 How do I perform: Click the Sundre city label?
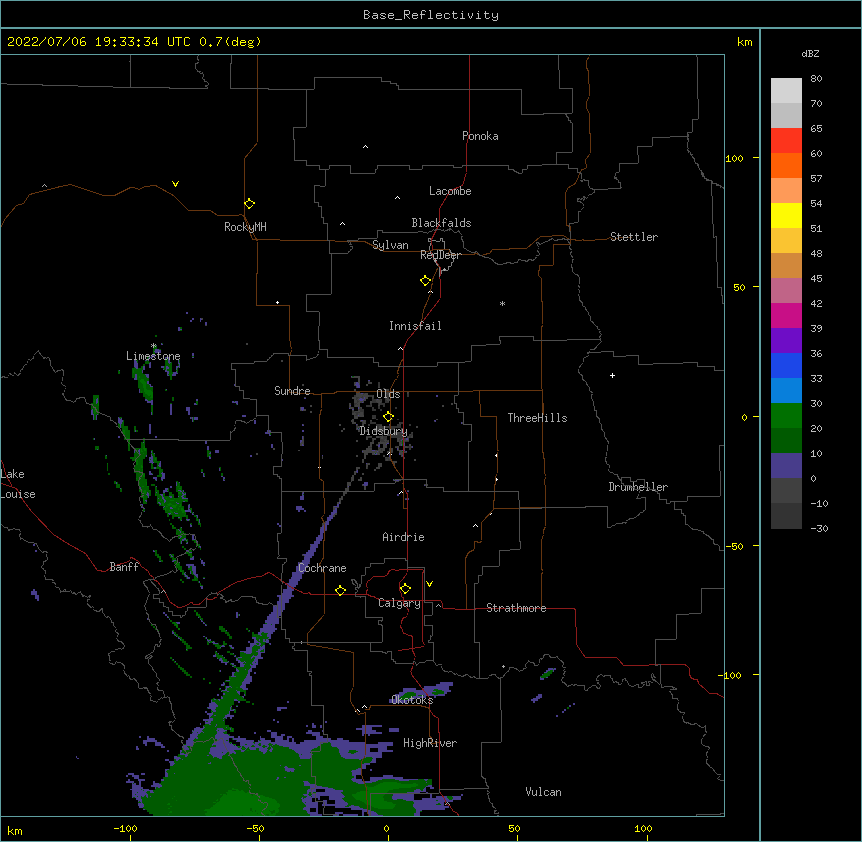pos(292,391)
